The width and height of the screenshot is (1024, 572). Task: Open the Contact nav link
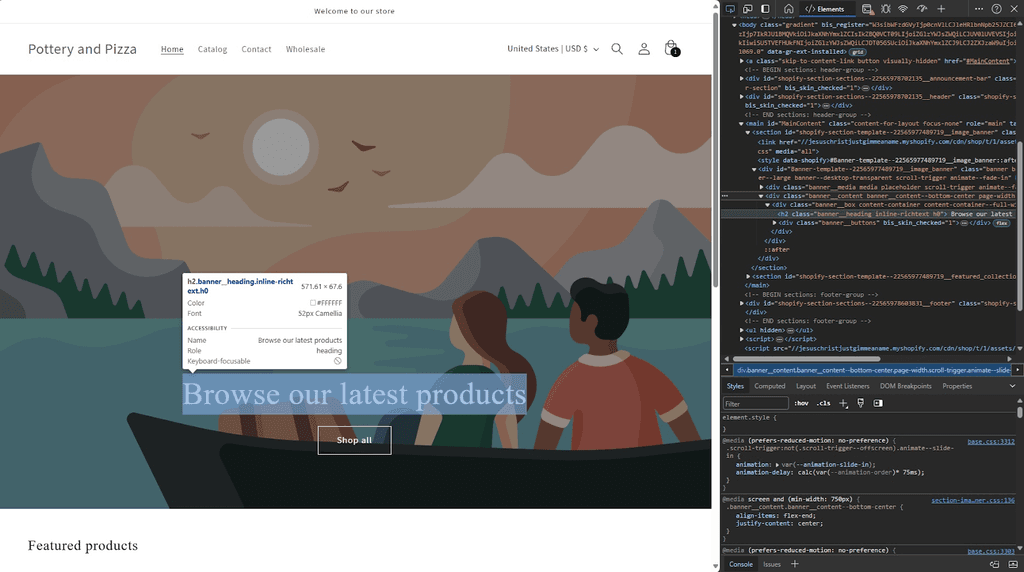(256, 49)
